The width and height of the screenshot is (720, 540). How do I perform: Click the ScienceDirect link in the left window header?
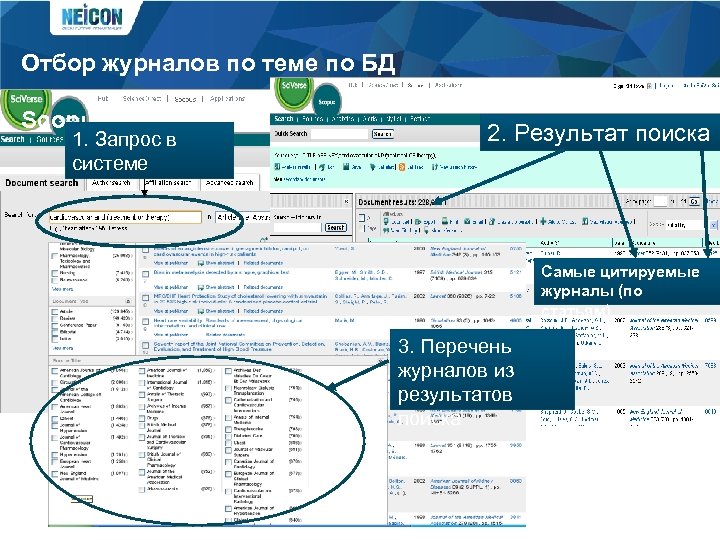click(x=142, y=99)
